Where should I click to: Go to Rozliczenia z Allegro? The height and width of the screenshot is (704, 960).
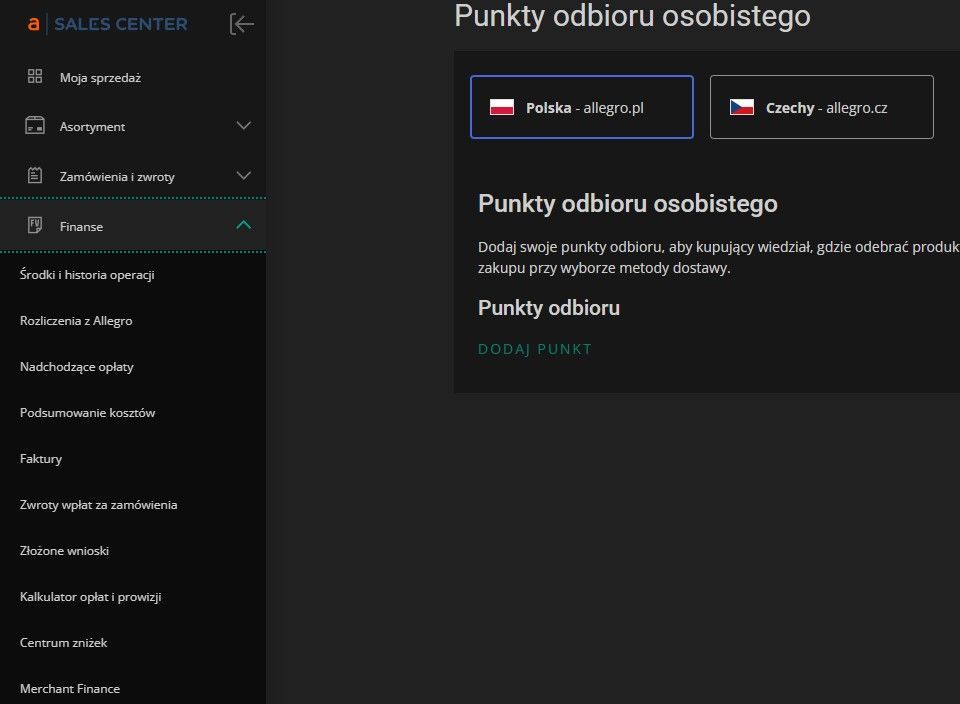click(x=76, y=321)
